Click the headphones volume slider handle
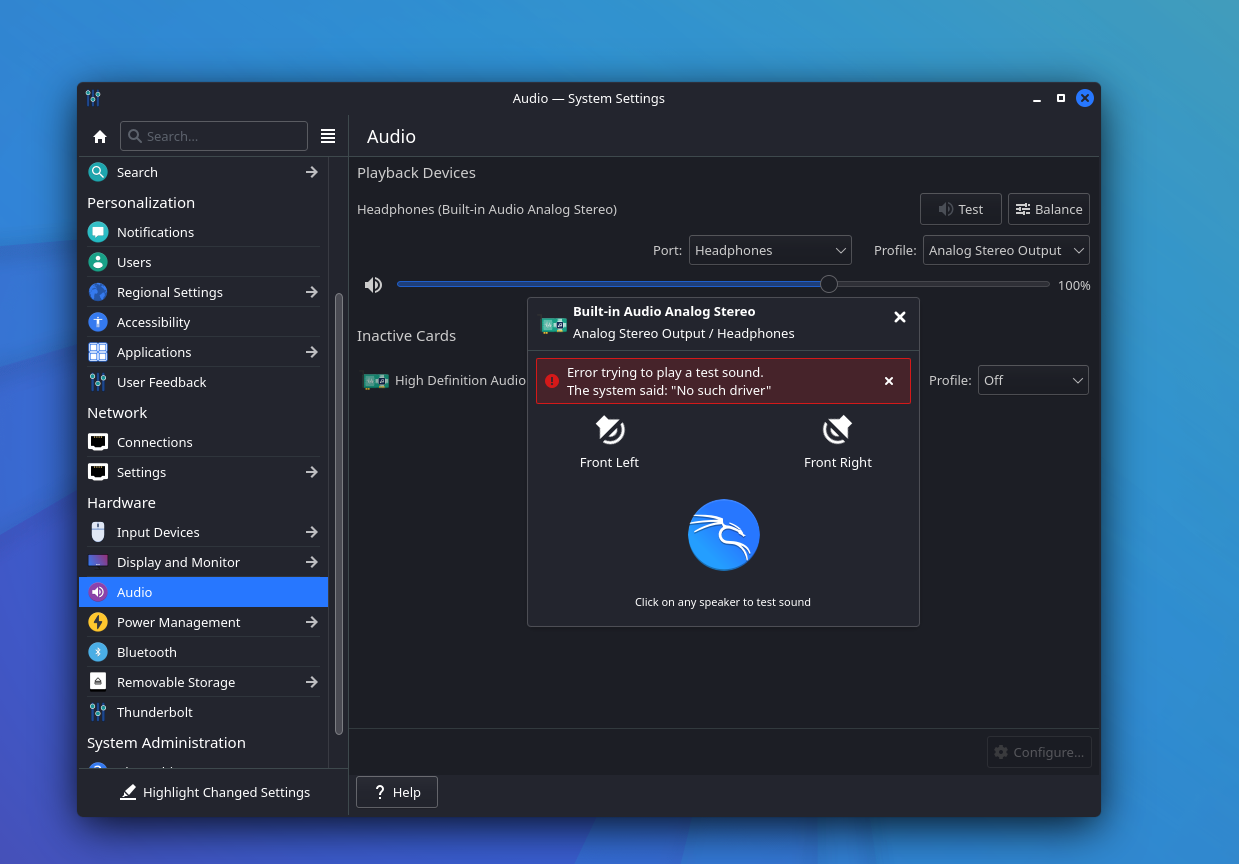 tap(829, 284)
